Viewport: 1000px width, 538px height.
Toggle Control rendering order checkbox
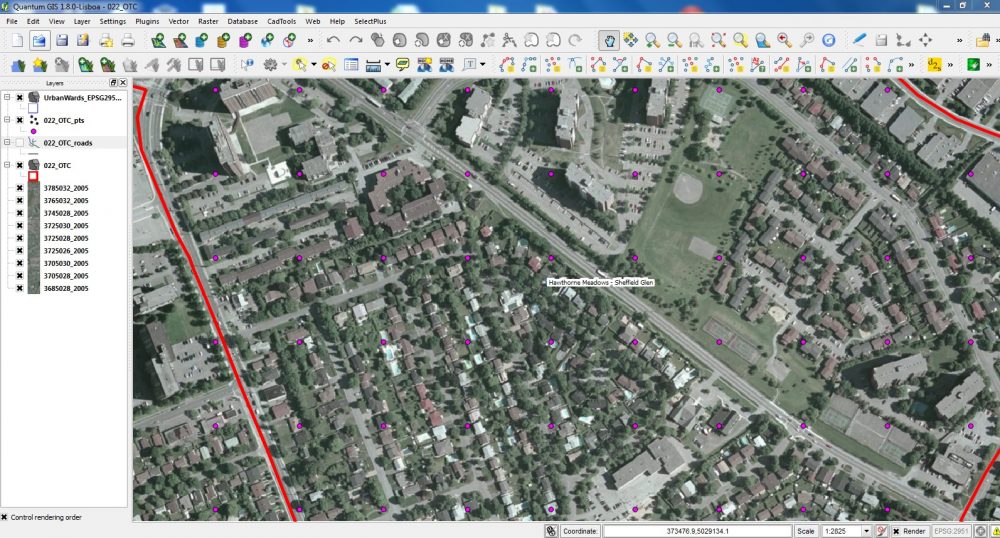click(x=5, y=517)
